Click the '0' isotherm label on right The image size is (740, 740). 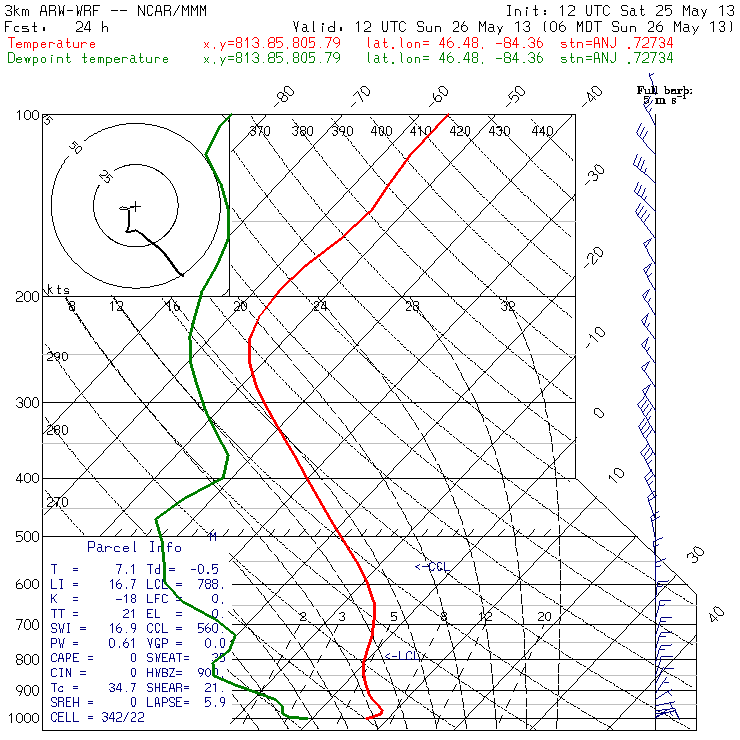tap(598, 413)
